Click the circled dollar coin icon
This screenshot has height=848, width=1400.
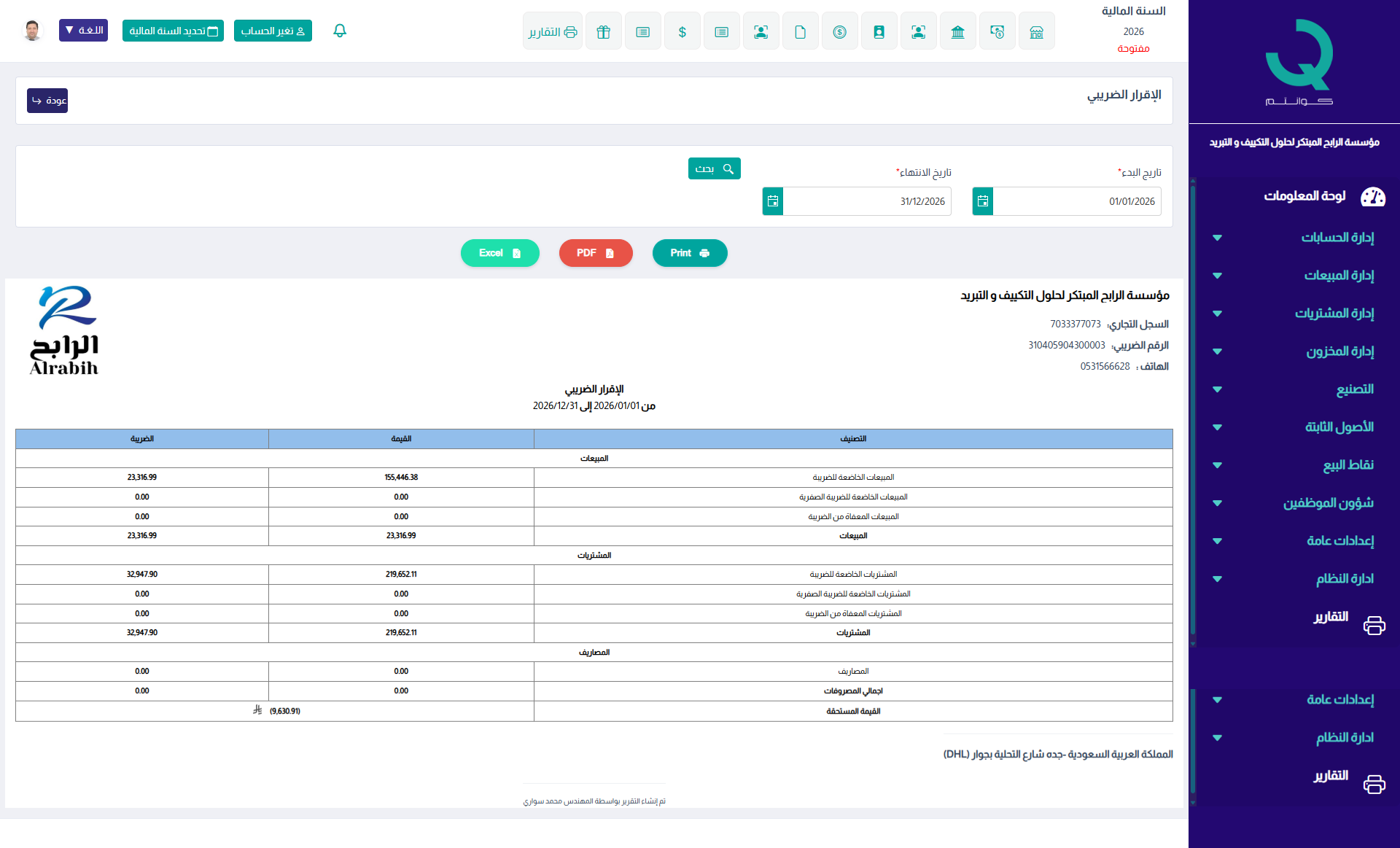point(839,31)
